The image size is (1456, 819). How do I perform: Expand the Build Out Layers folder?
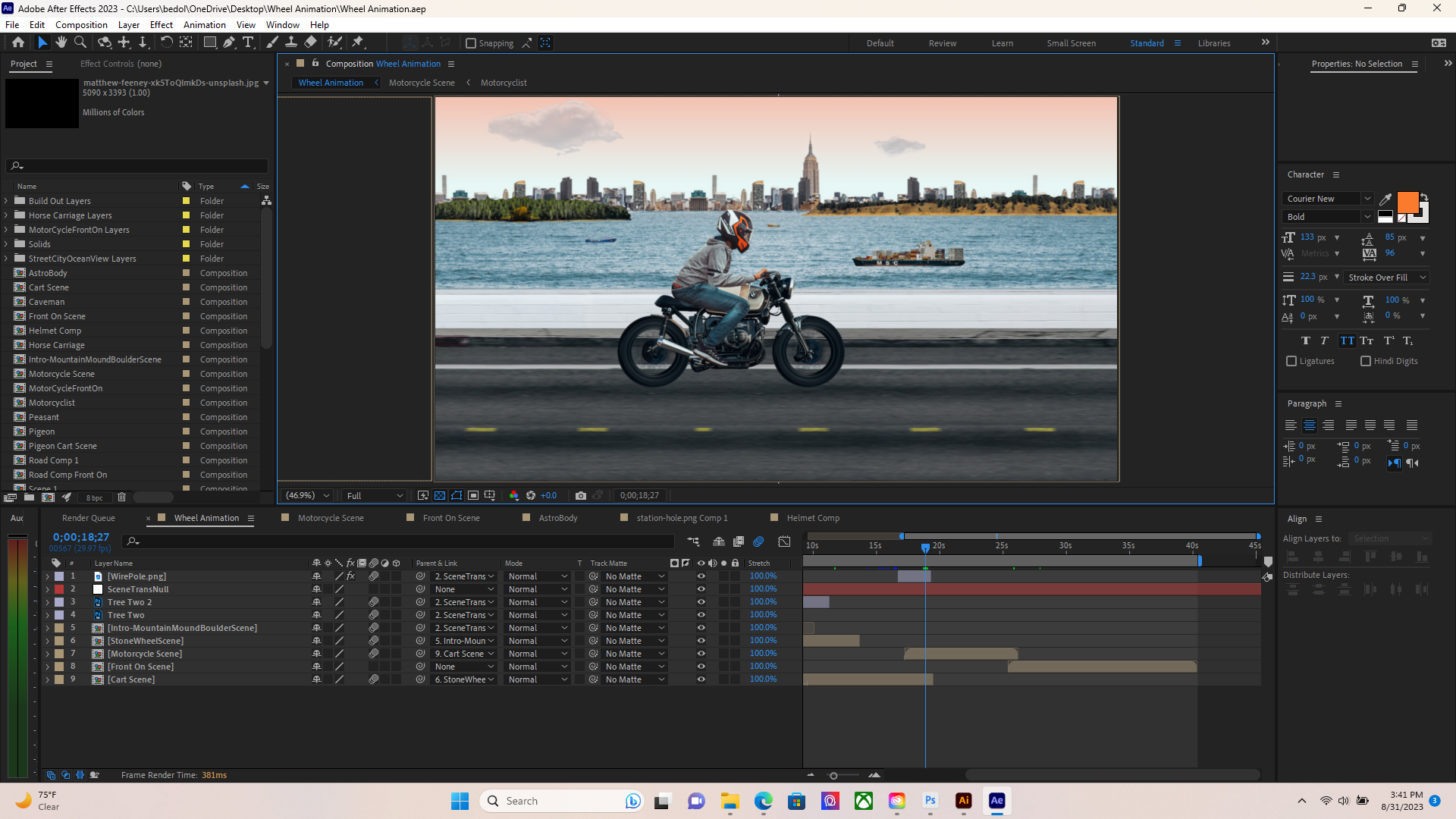click(7, 201)
